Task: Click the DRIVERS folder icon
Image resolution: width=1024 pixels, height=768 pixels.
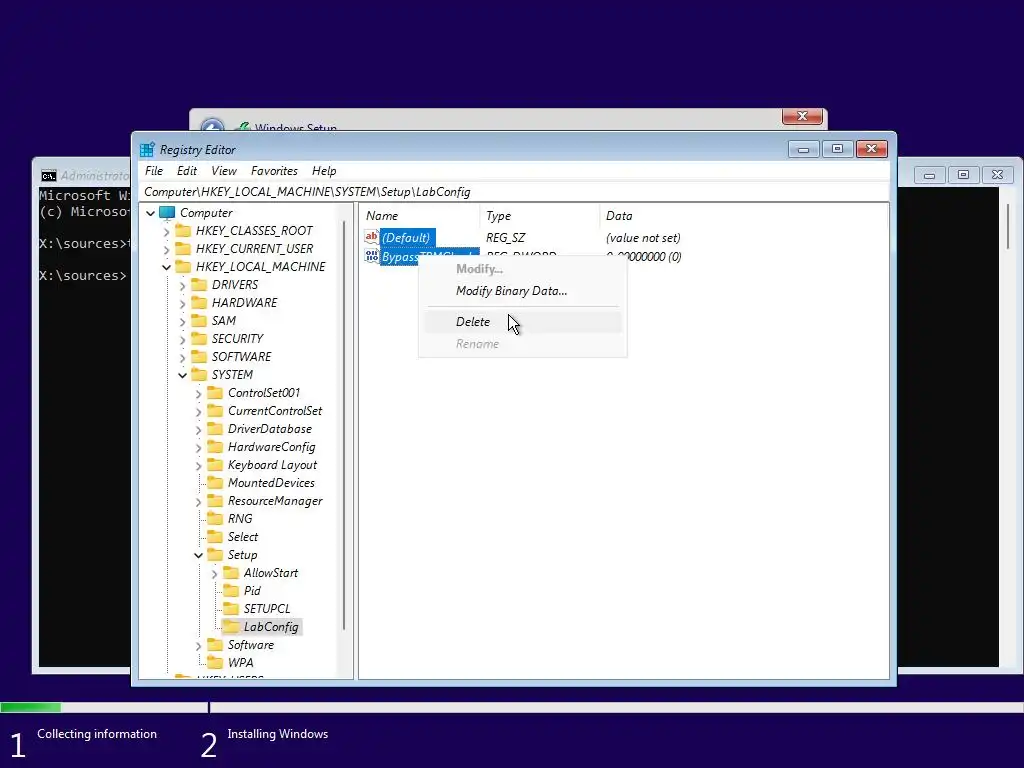Action: pyautogui.click(x=199, y=285)
